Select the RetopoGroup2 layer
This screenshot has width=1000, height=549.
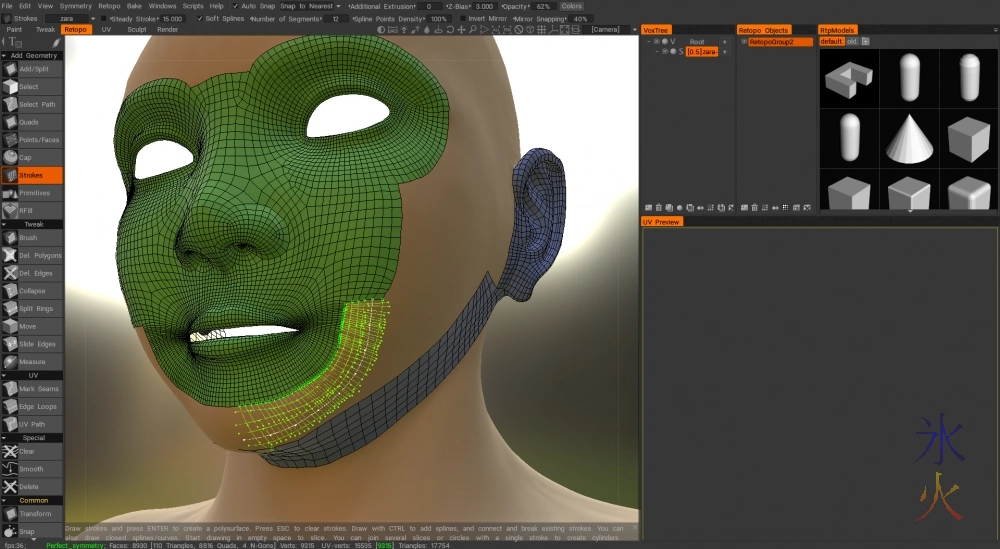pyautogui.click(x=771, y=42)
